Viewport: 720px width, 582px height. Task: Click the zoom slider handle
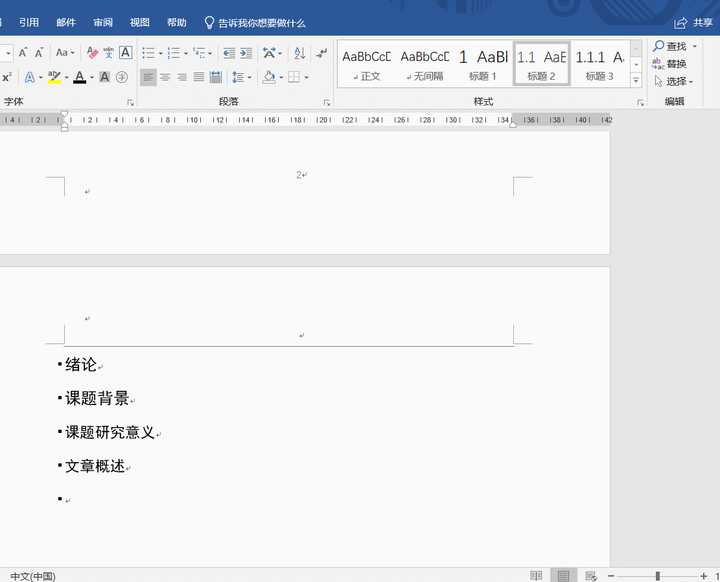click(x=658, y=576)
